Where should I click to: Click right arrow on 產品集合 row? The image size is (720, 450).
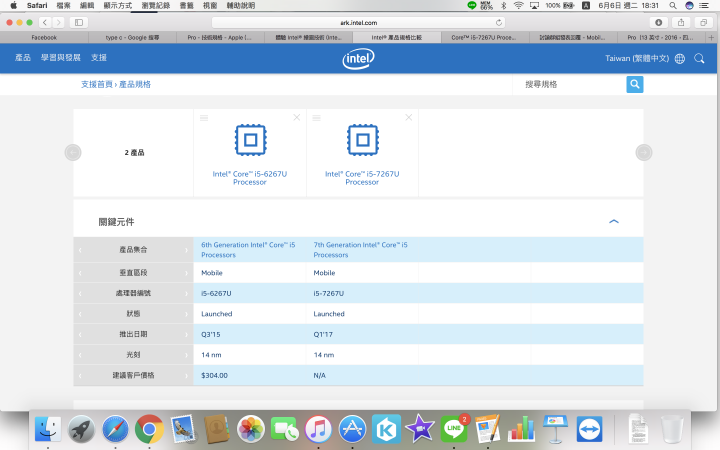(186, 250)
